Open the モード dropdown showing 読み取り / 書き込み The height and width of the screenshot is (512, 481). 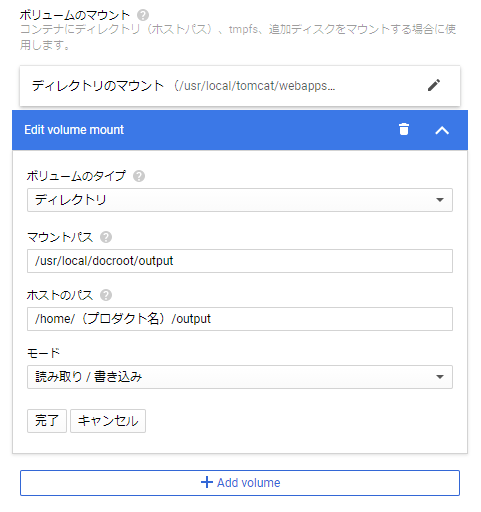240,377
